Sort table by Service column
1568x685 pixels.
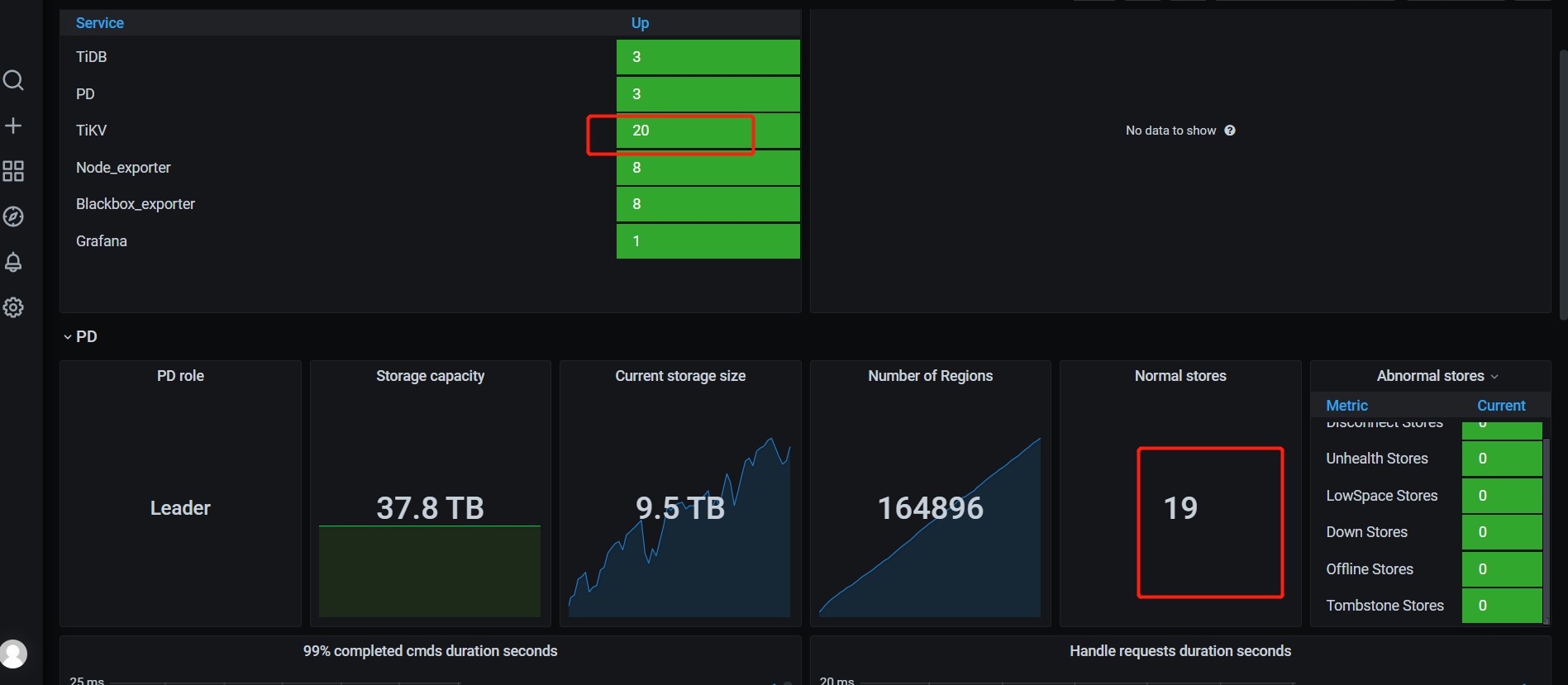tap(100, 23)
